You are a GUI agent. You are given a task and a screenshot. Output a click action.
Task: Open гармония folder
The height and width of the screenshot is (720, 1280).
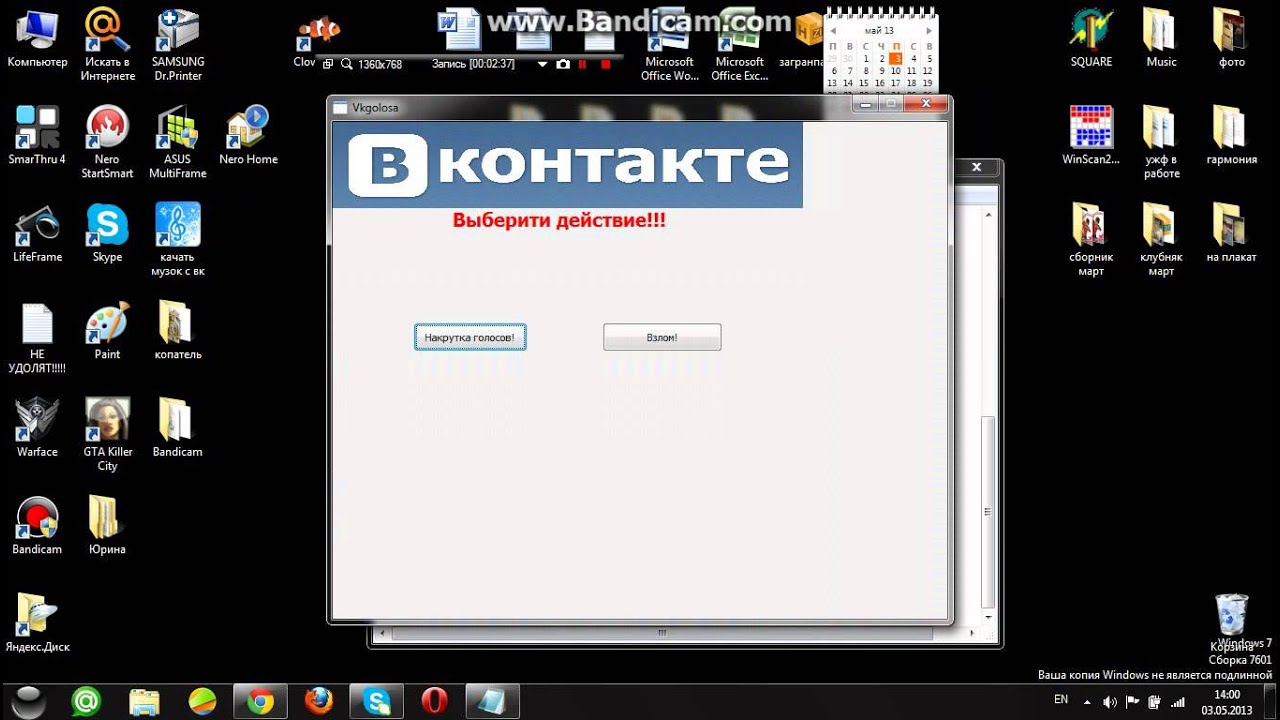pos(1232,136)
